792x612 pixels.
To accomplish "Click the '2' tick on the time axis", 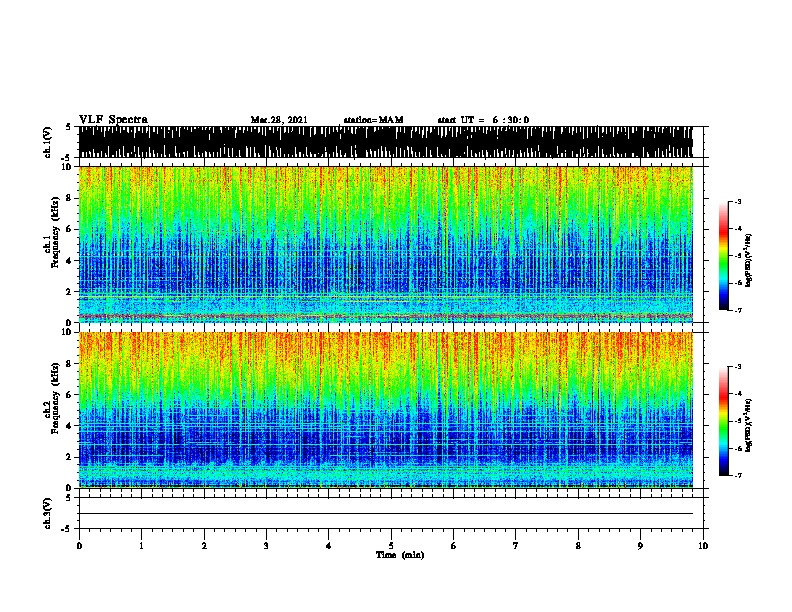I will [x=204, y=546].
